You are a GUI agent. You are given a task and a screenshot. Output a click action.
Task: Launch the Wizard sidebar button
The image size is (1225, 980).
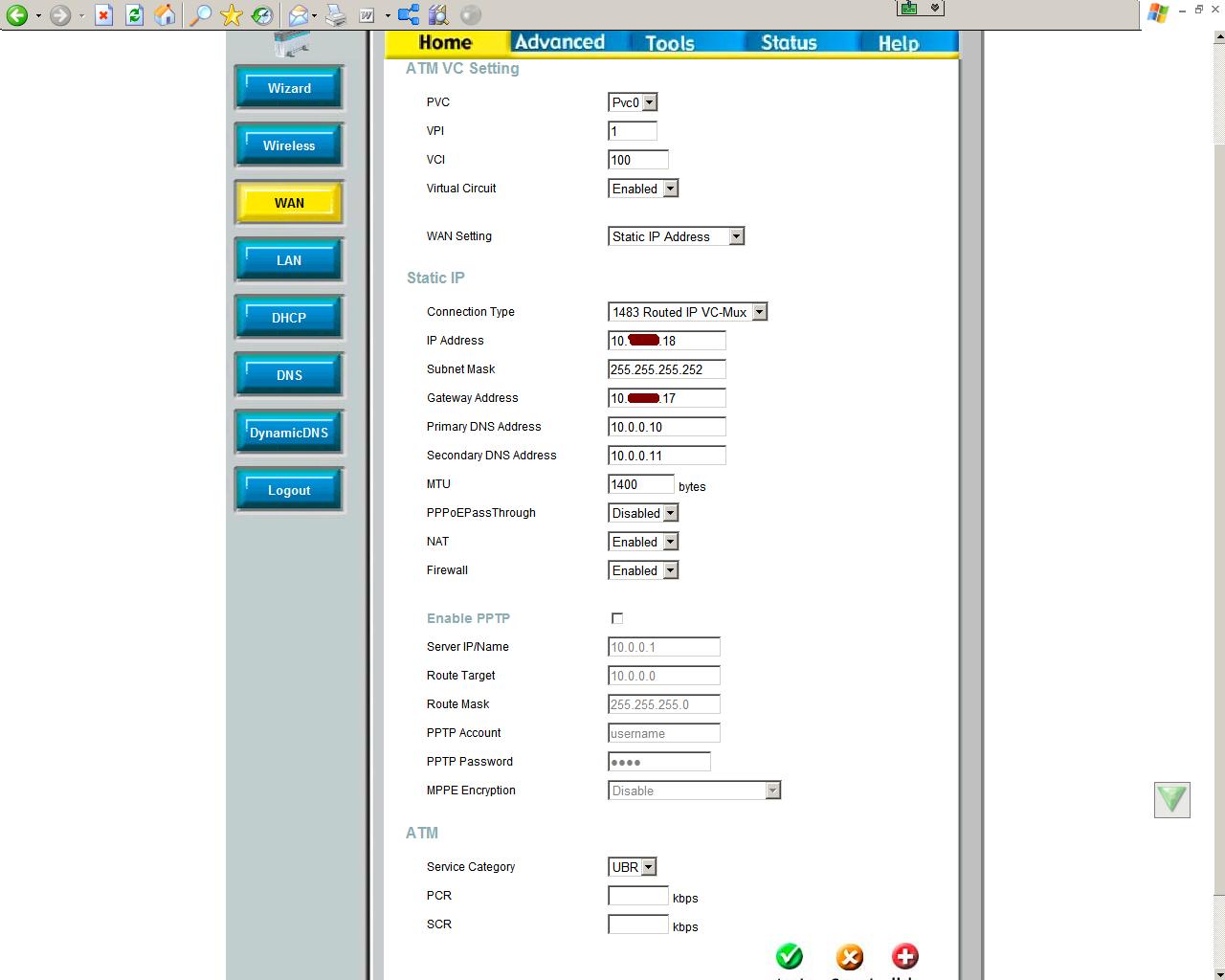[289, 88]
